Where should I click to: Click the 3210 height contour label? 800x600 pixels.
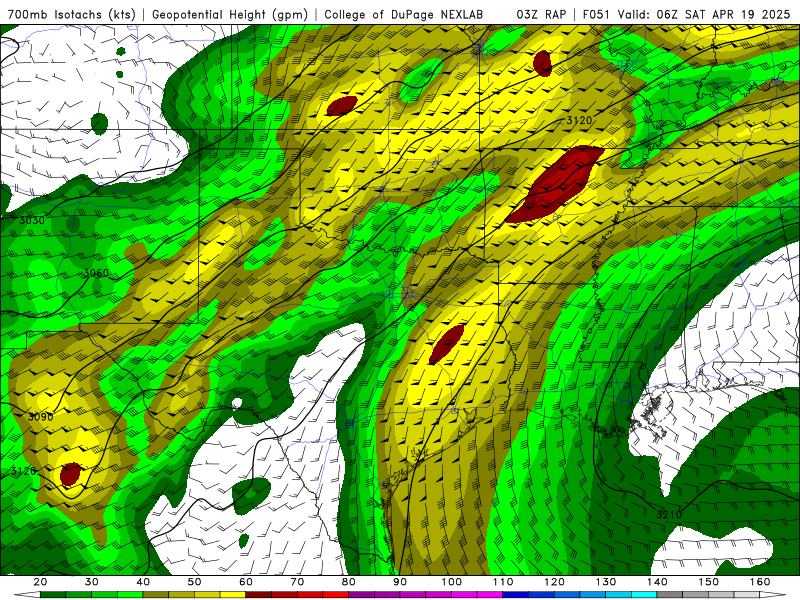pos(669,514)
